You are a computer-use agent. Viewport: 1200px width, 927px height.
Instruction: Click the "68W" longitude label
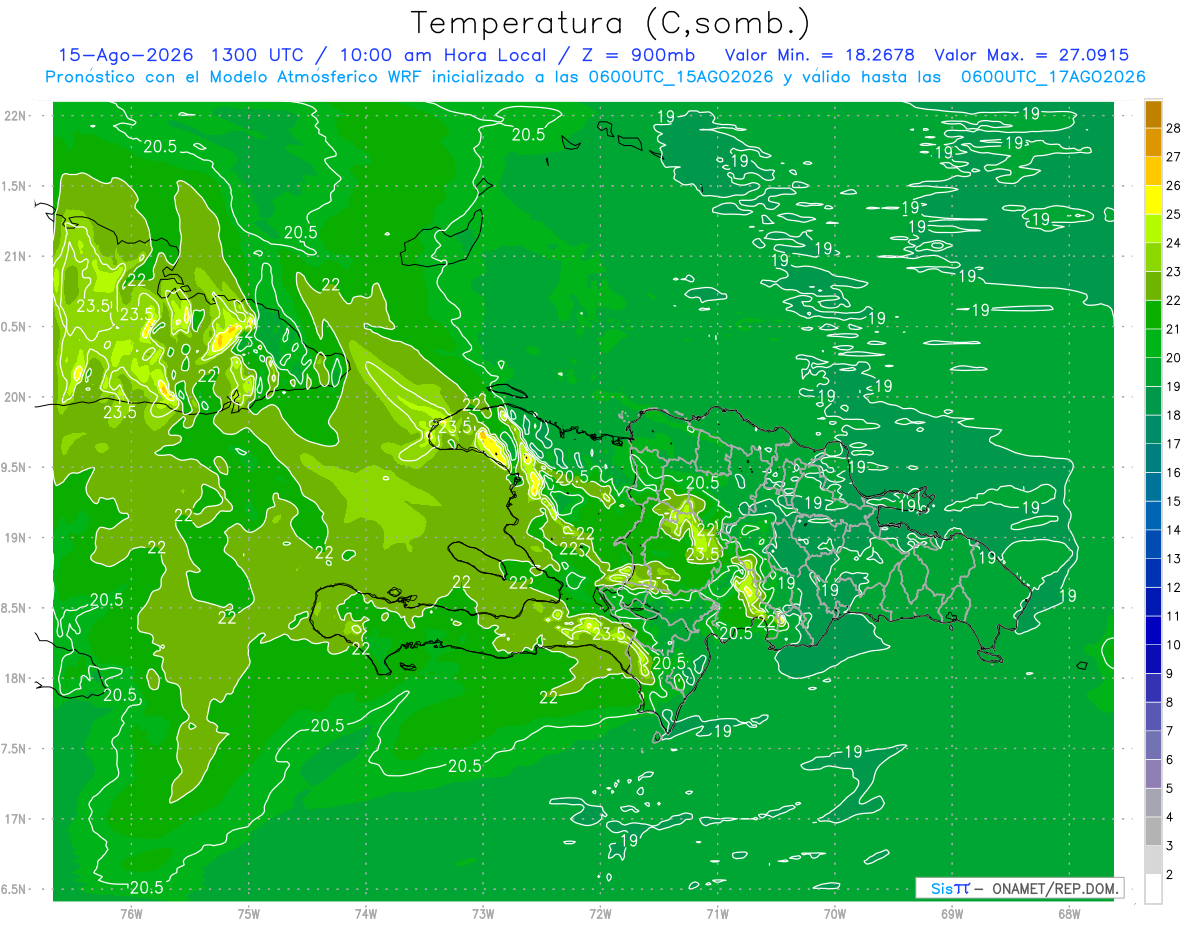1069,914
